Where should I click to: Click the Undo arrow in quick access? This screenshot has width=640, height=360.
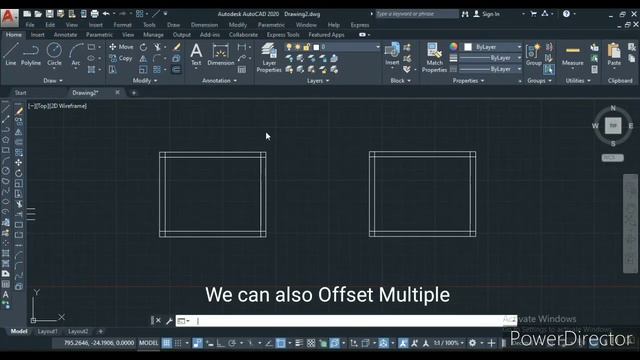coord(106,14)
